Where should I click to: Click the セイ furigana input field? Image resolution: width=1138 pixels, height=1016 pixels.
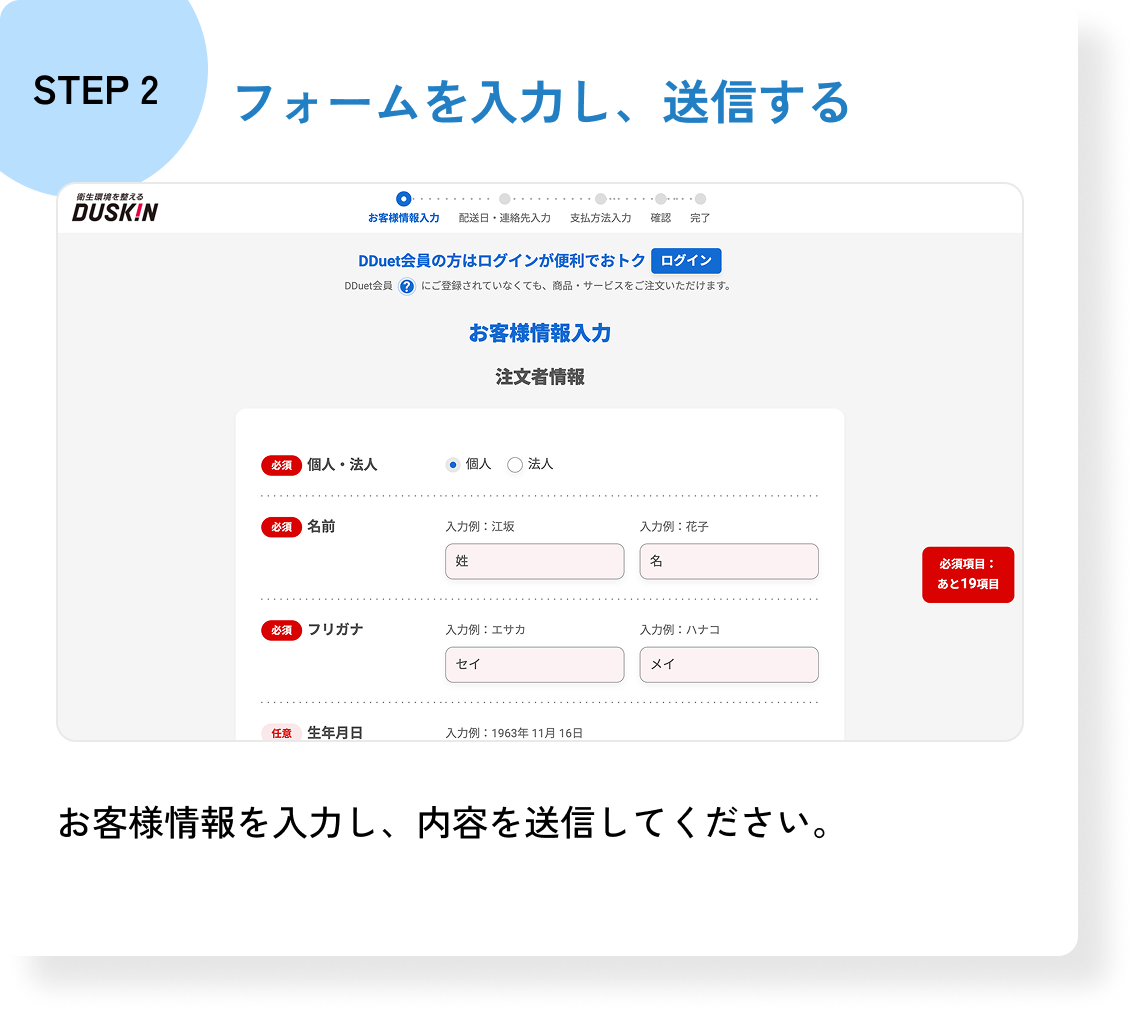tap(534, 665)
